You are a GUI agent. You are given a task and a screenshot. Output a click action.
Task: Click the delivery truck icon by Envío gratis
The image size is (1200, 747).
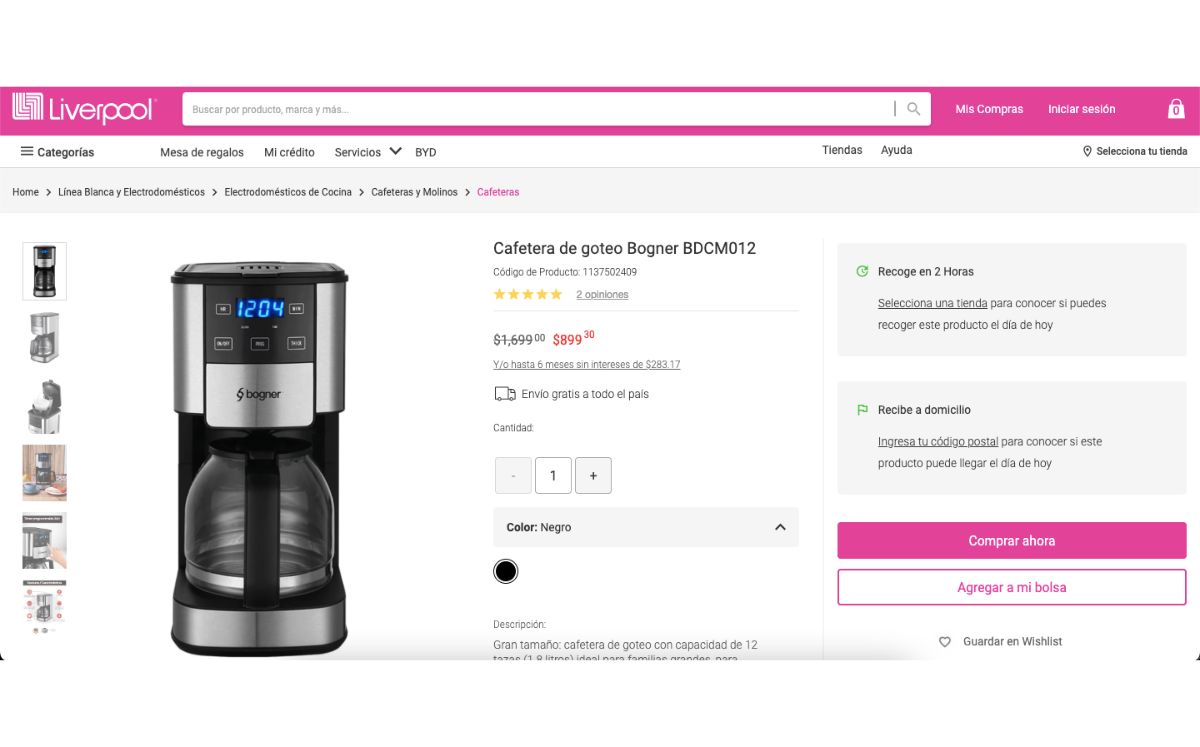(505, 394)
